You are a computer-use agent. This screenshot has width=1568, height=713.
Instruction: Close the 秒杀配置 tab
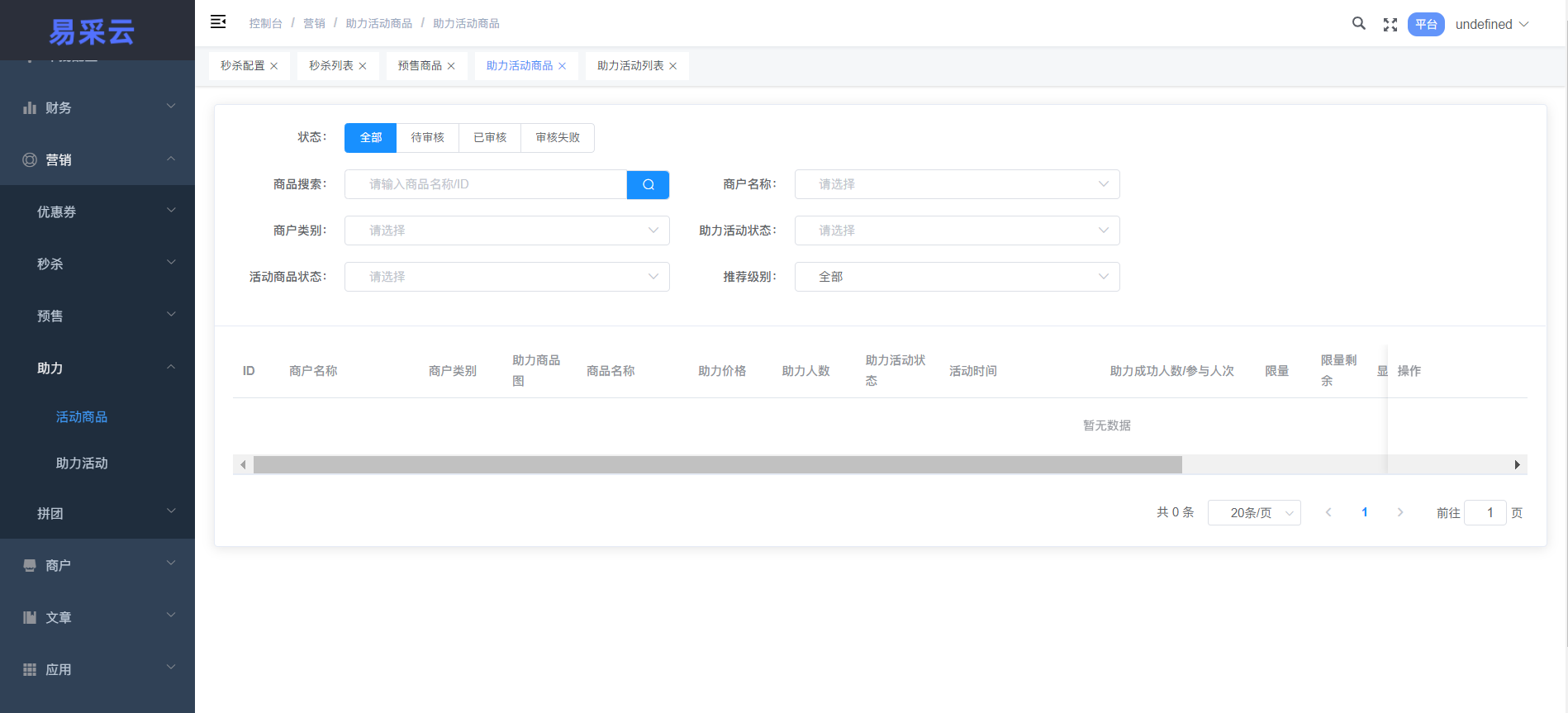pyautogui.click(x=274, y=66)
